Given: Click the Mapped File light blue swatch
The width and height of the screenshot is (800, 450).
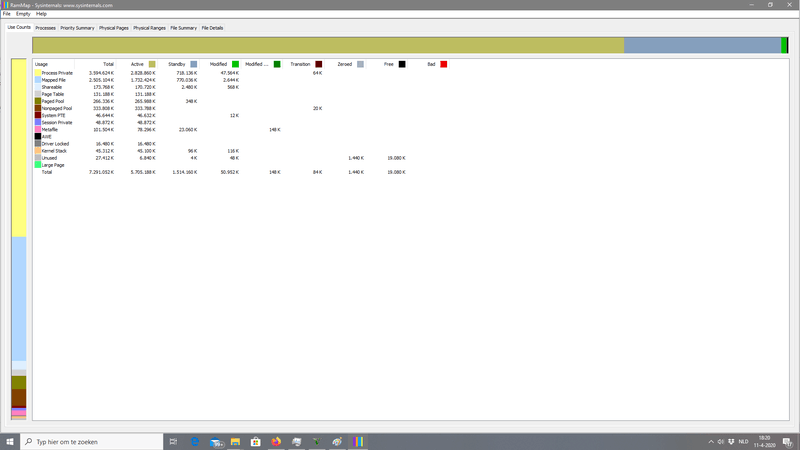Looking at the screenshot, I should [x=38, y=80].
